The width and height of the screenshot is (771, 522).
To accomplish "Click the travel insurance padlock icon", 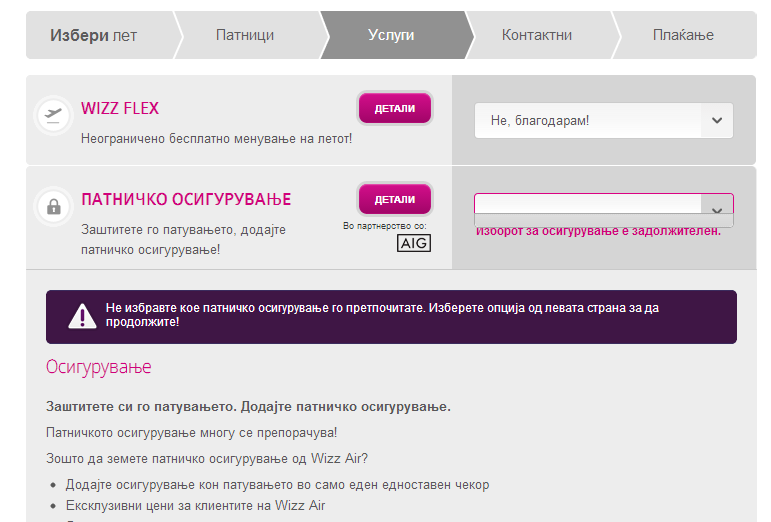I will point(54,207).
